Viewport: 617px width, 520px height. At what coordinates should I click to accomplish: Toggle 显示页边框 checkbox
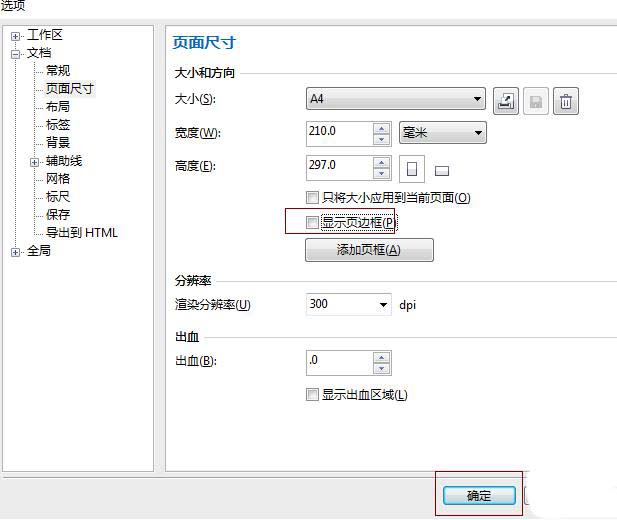pos(312,222)
